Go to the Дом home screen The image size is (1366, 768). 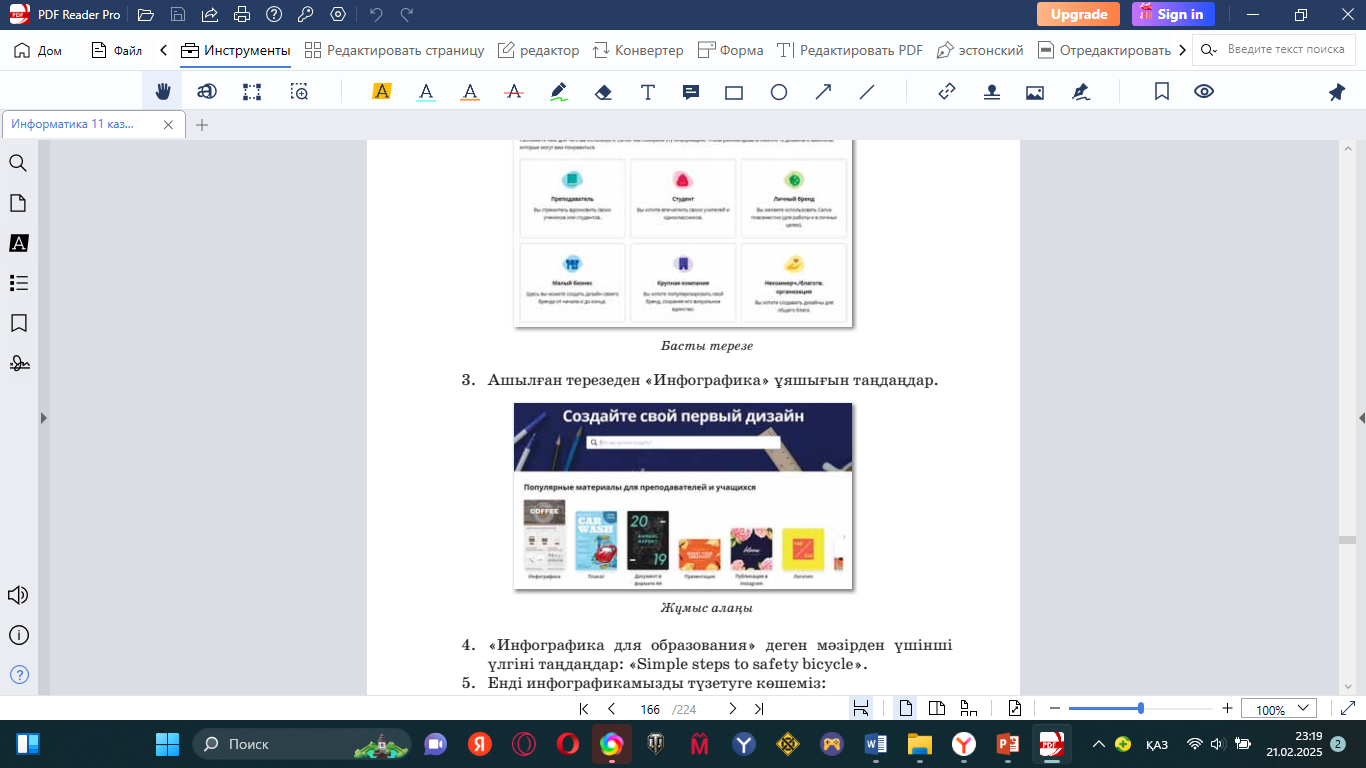tap(38, 50)
